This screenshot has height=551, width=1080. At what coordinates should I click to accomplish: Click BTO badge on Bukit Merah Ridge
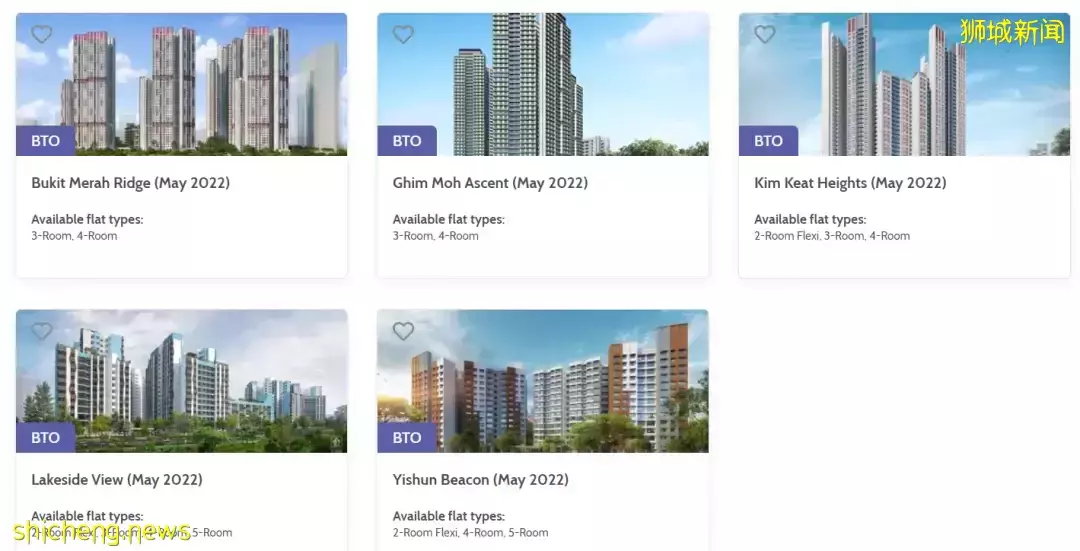click(x=45, y=141)
